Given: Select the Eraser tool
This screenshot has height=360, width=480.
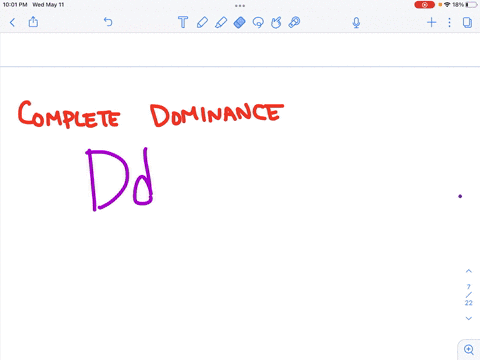Looking at the screenshot, I should [x=240, y=22].
